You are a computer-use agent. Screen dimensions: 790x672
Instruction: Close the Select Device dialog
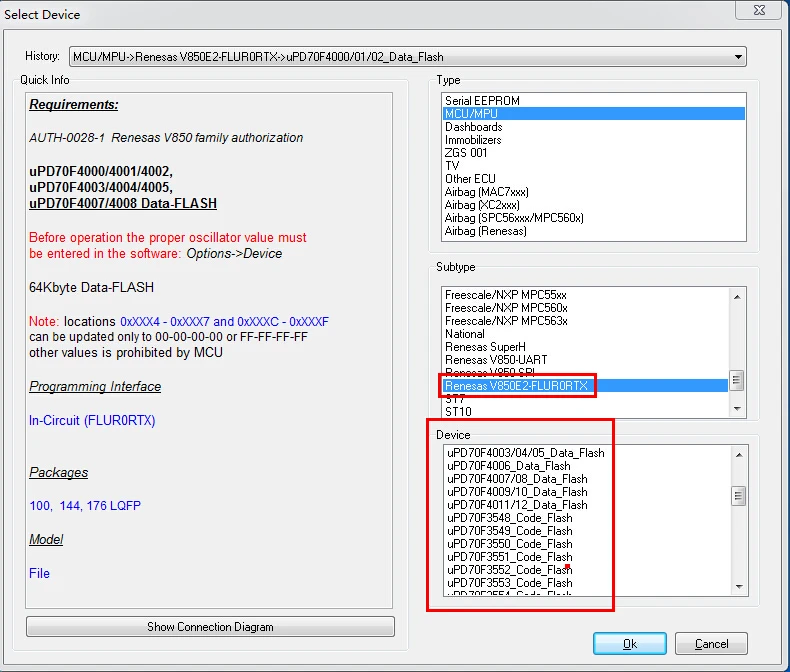(759, 10)
